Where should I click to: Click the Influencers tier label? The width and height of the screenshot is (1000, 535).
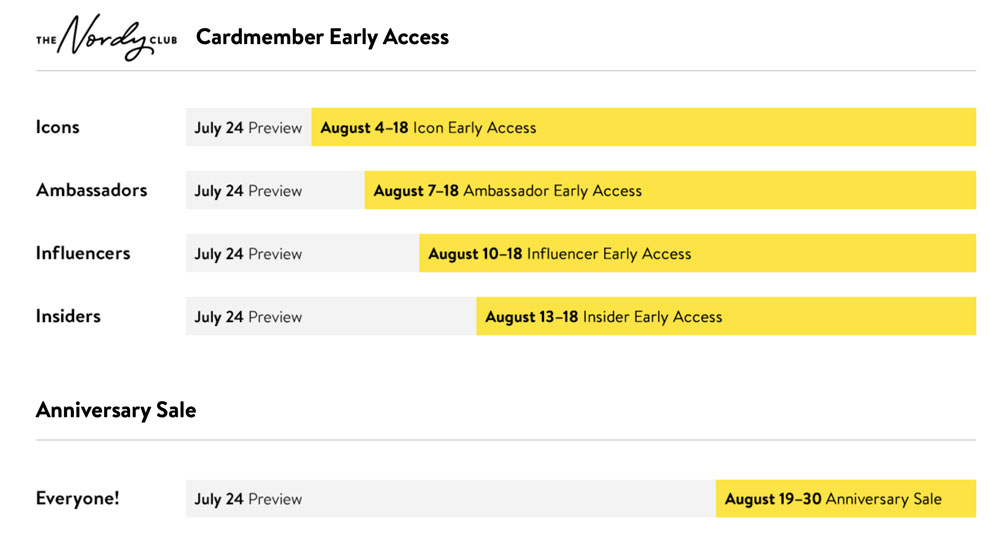(x=83, y=253)
